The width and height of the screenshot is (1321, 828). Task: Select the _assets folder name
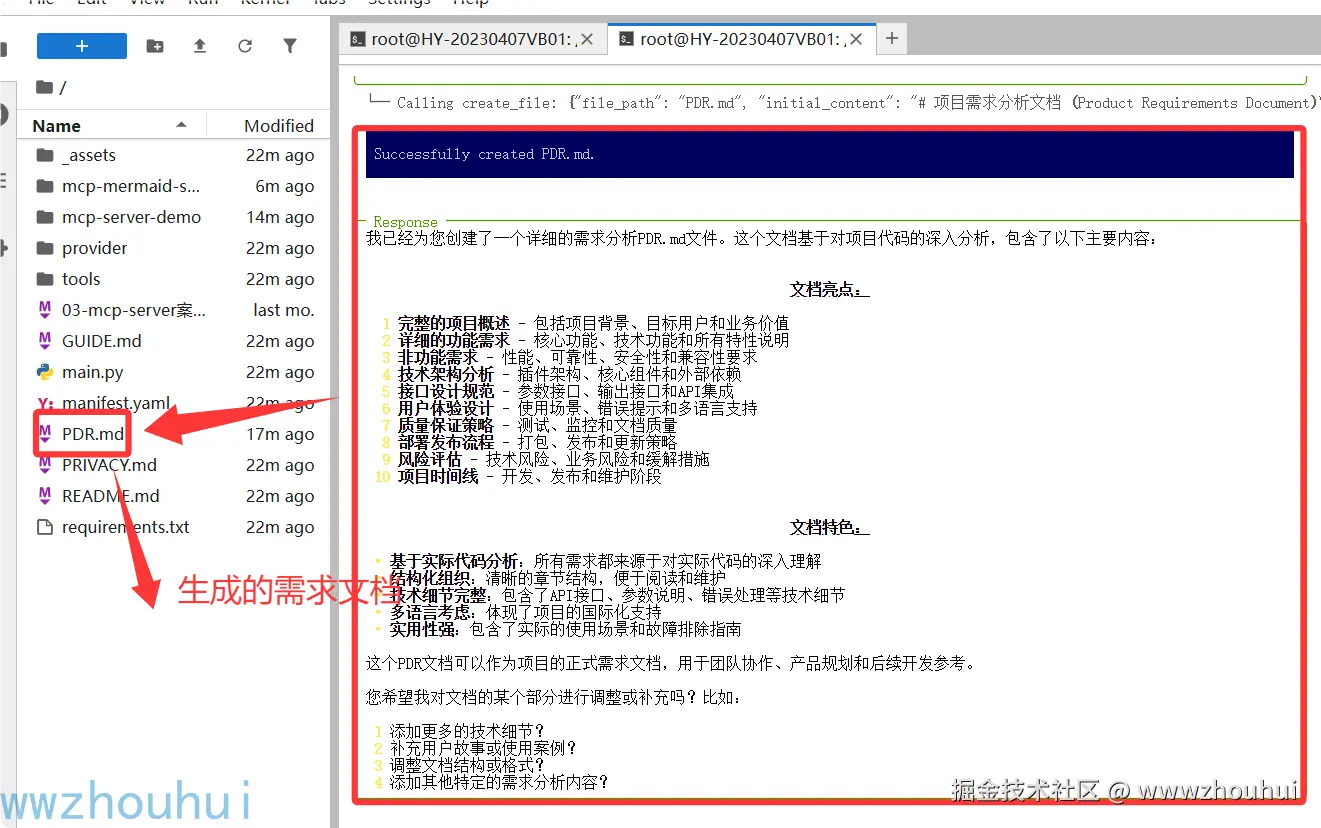[x=89, y=155]
